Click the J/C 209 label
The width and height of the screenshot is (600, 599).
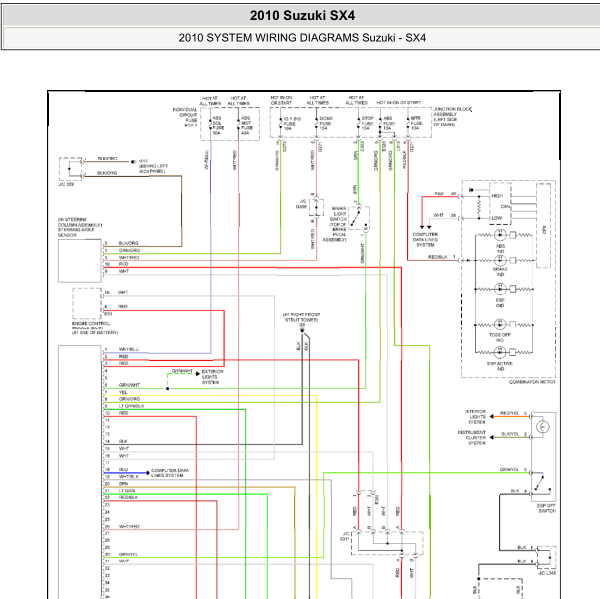pyautogui.click(x=66, y=184)
